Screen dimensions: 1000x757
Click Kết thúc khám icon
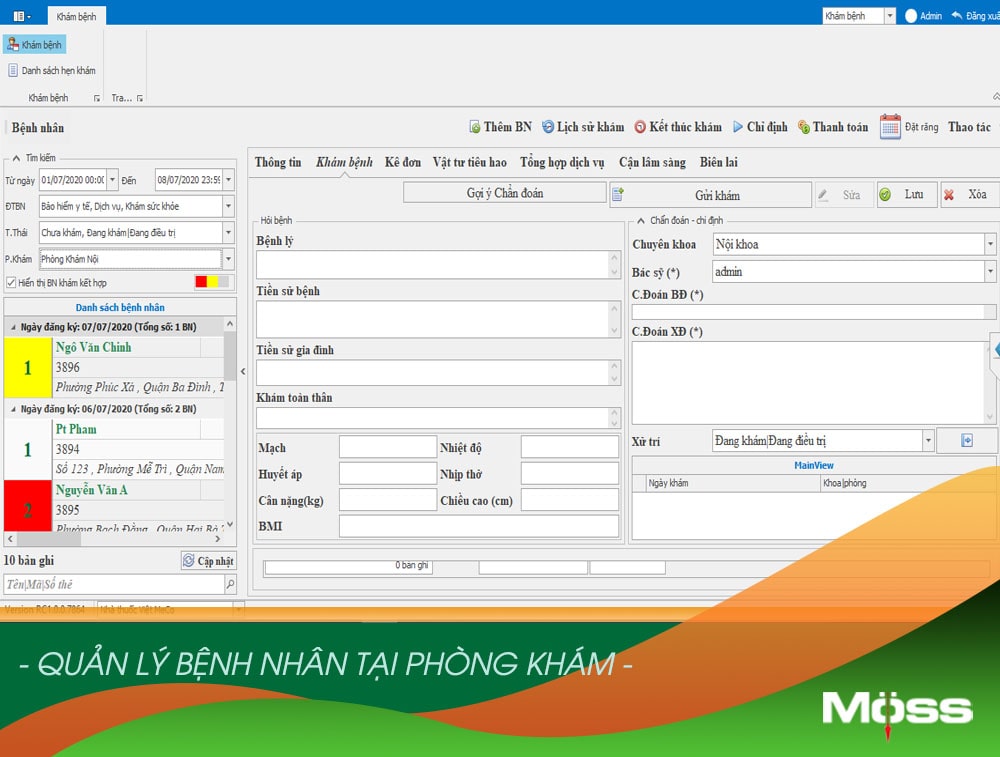click(x=640, y=127)
